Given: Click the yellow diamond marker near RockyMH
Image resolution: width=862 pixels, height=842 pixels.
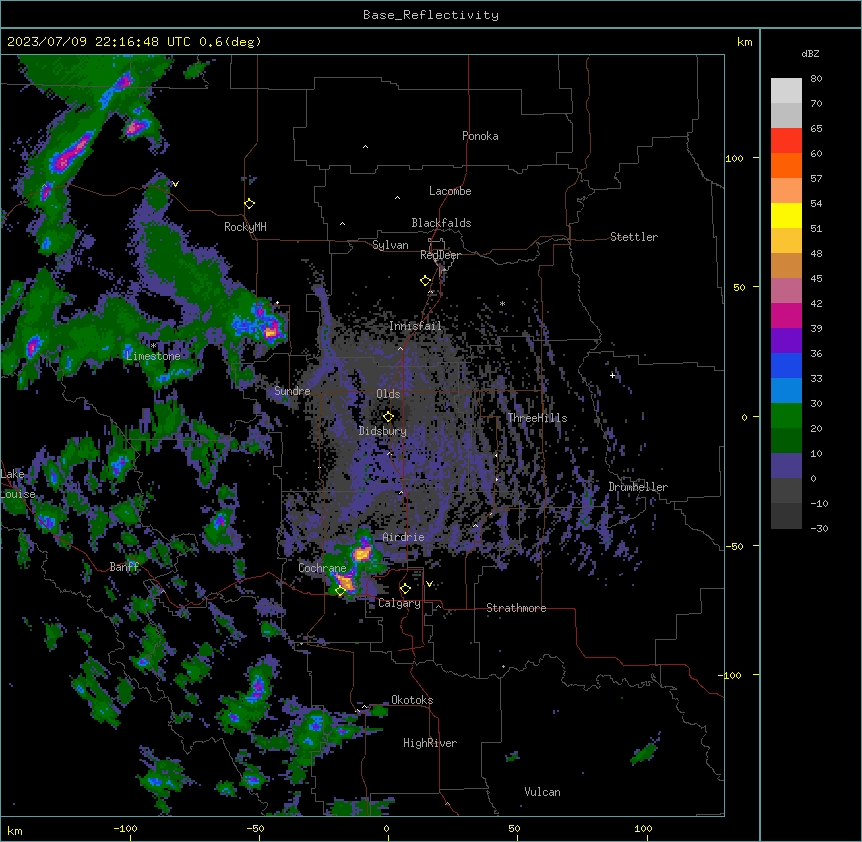Looking at the screenshot, I should 250,204.
